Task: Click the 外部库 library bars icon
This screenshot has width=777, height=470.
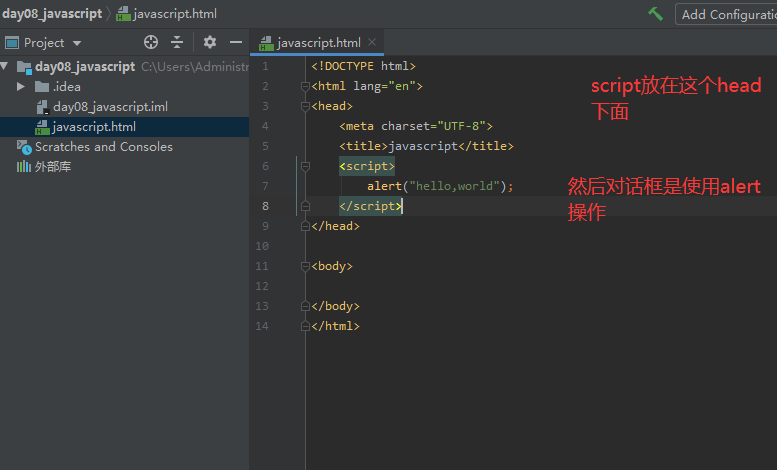Action: [24, 167]
